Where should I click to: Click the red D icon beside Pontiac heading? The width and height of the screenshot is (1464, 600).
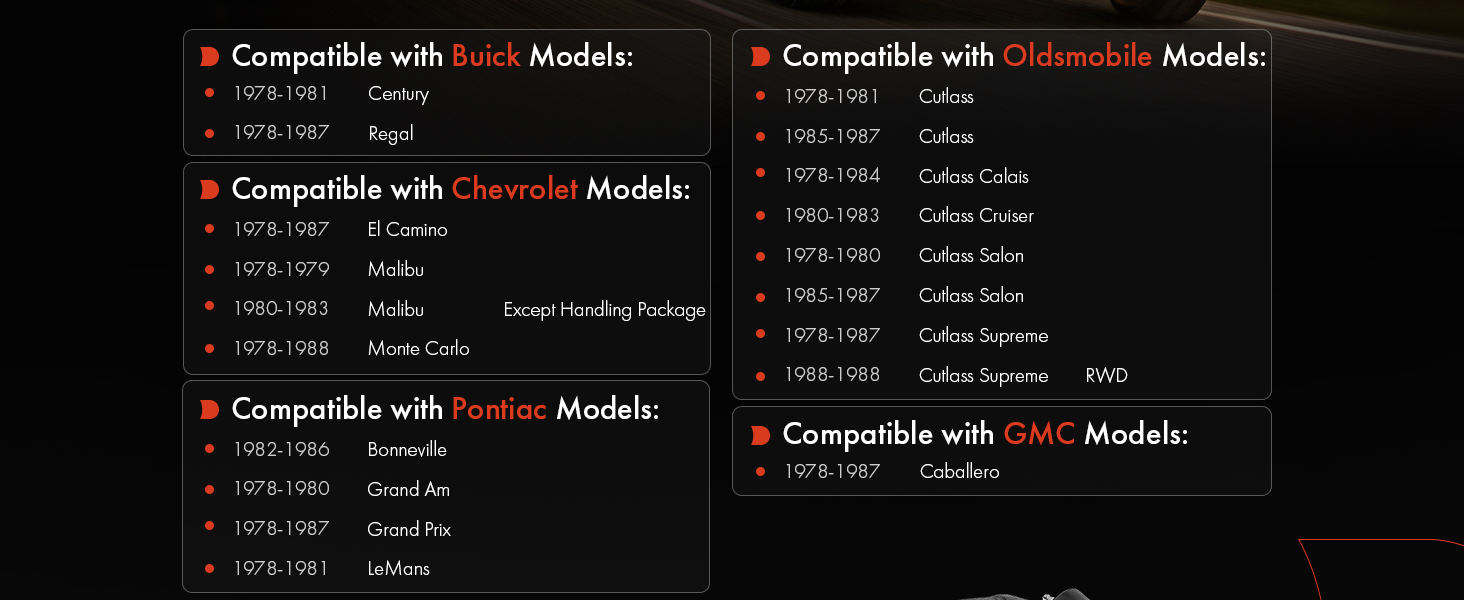tap(209, 410)
